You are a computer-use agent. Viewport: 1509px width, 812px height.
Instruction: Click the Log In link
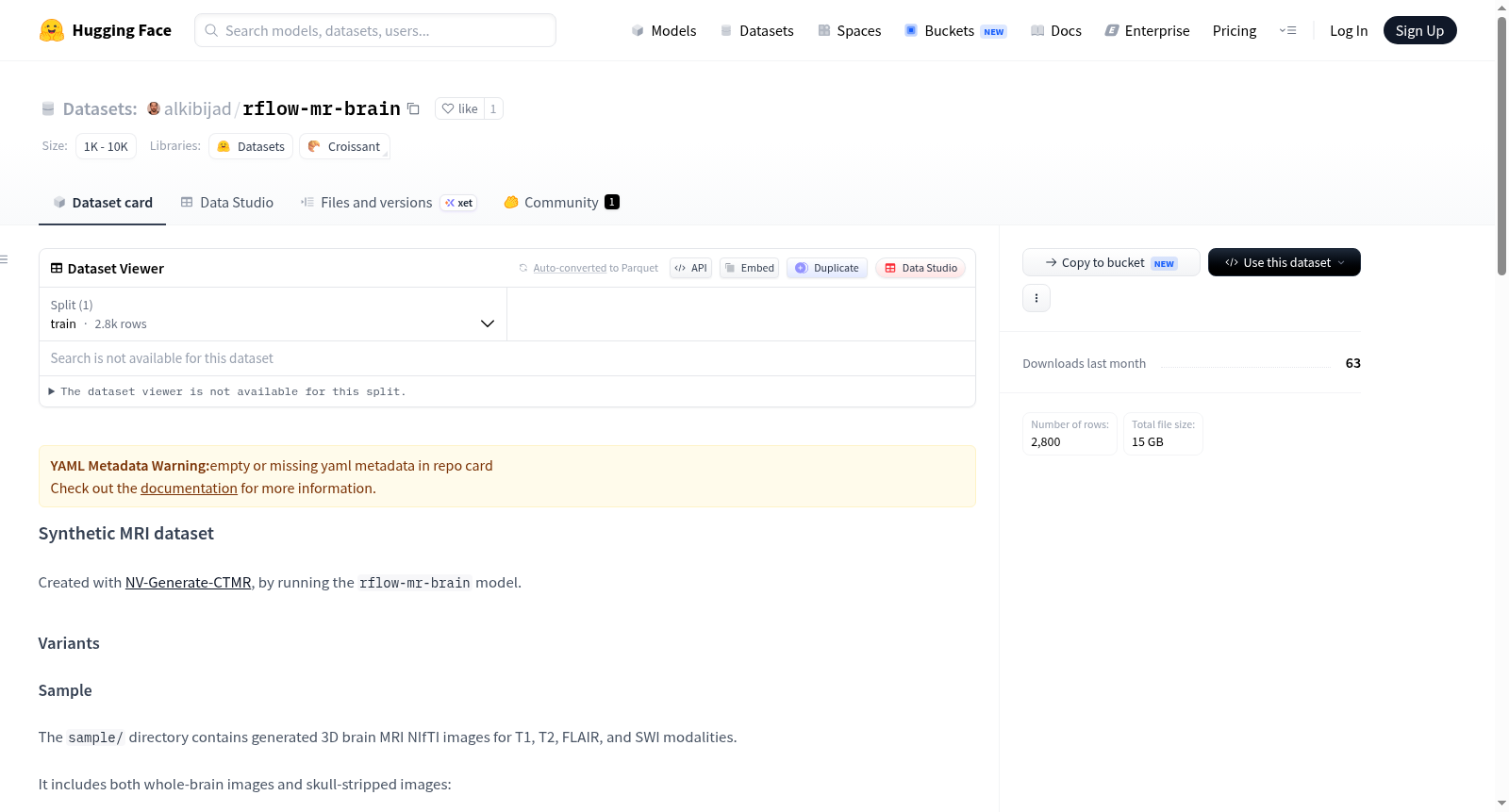tap(1349, 30)
